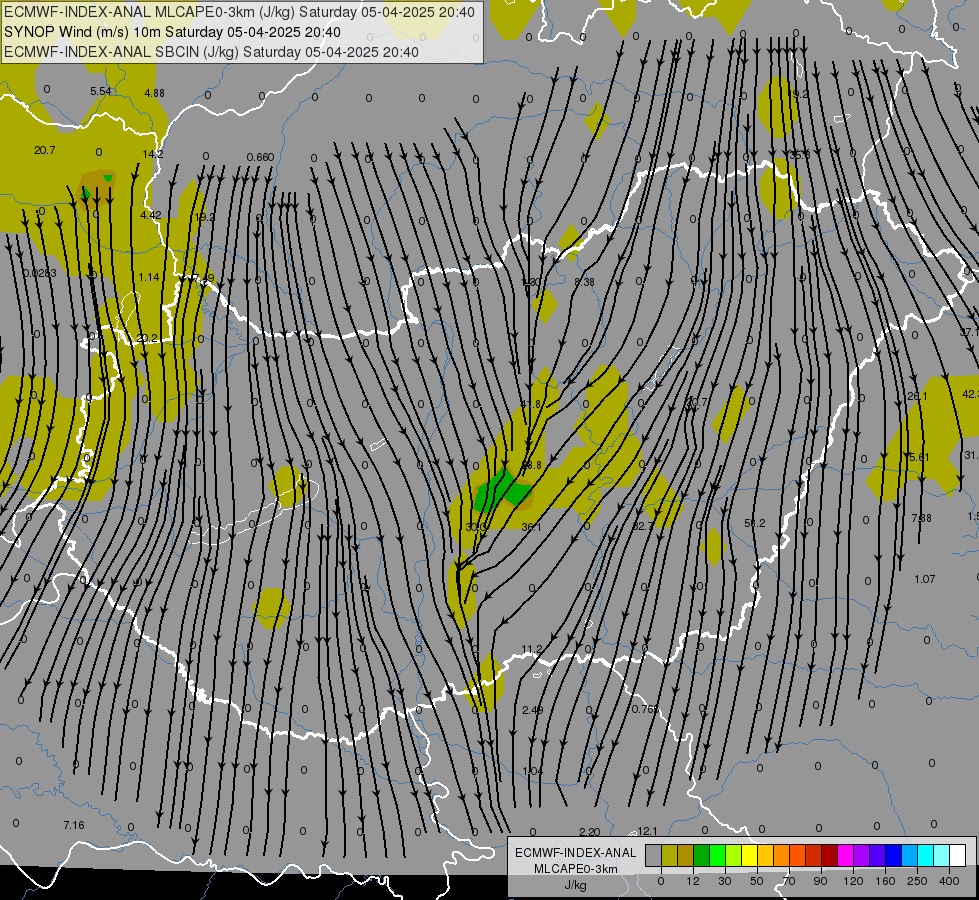
Task: Click the map value 7.16
Action: coord(74,825)
